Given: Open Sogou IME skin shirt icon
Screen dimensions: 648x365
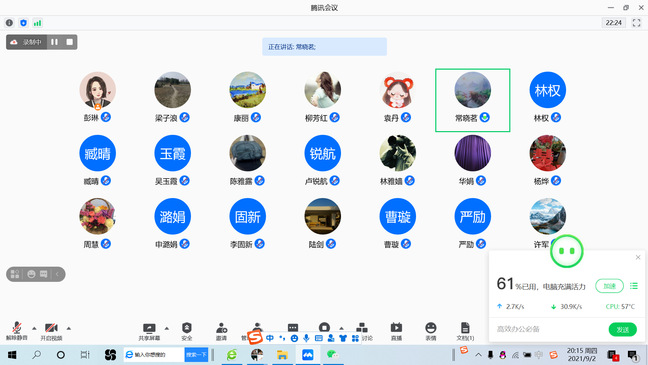Looking at the screenshot, I should 343,338.
